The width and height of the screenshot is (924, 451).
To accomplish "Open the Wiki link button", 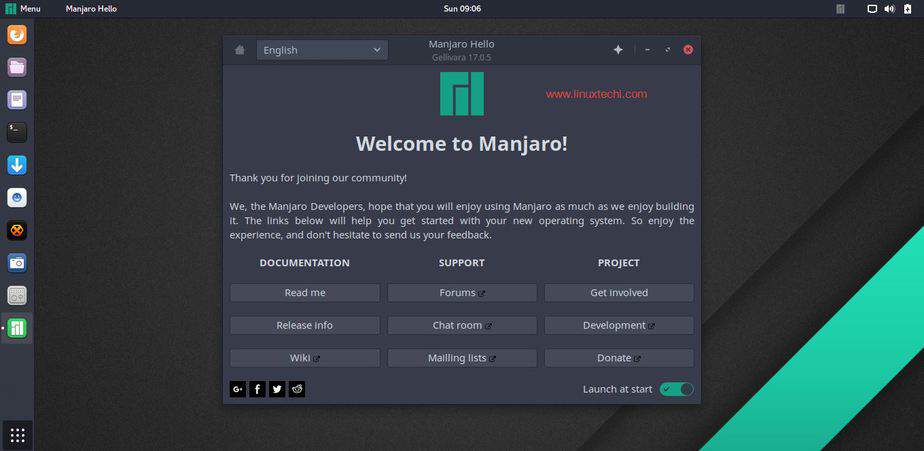I will pos(305,358).
